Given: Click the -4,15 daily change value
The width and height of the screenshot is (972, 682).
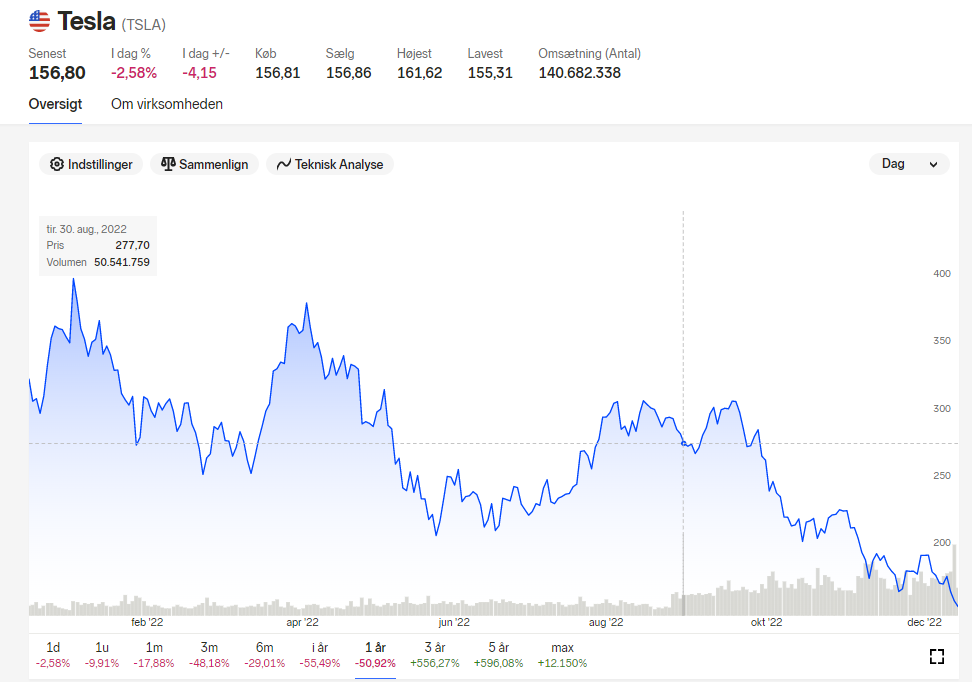Looking at the screenshot, I should (x=200, y=73).
